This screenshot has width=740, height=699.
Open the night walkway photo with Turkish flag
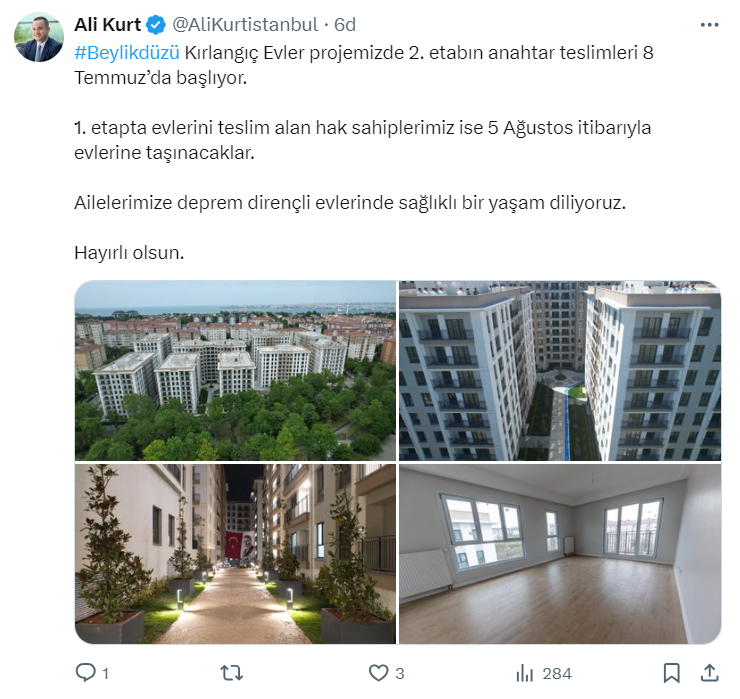(x=235, y=554)
